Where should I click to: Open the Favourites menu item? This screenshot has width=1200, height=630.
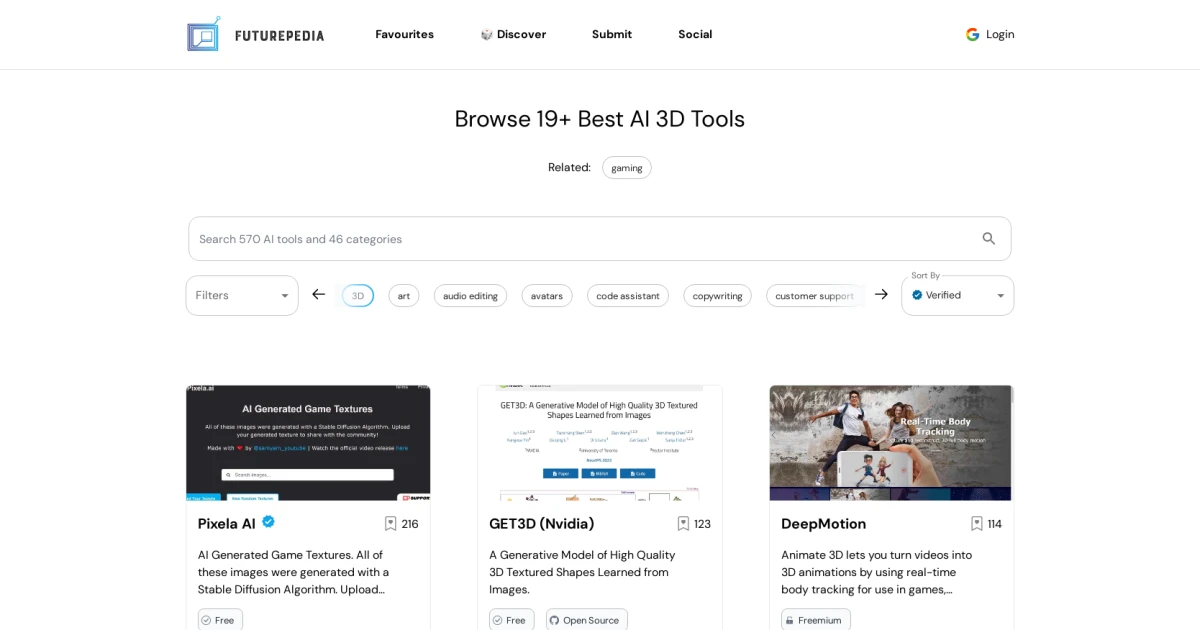pos(404,34)
